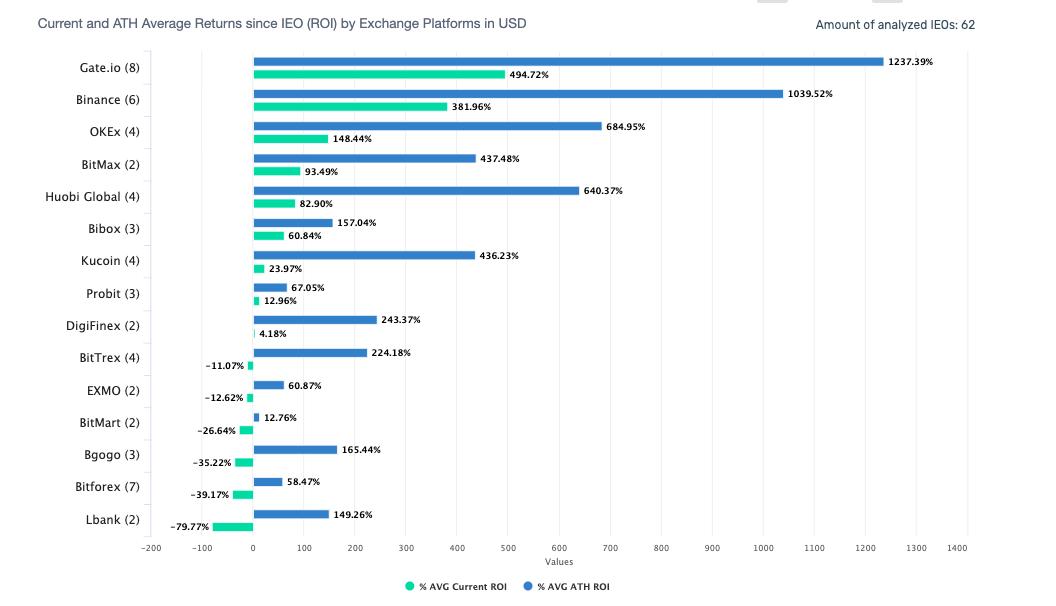
Task: Click the '381.96%' data label
Action: (x=471, y=107)
